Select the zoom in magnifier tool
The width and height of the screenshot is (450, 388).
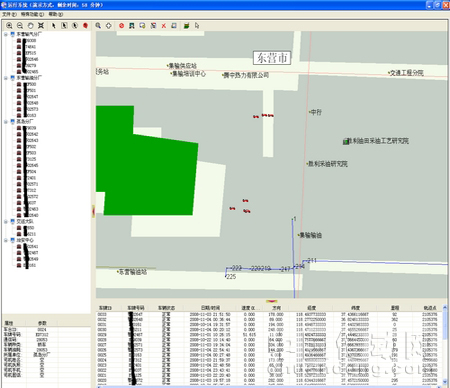pos(9,26)
